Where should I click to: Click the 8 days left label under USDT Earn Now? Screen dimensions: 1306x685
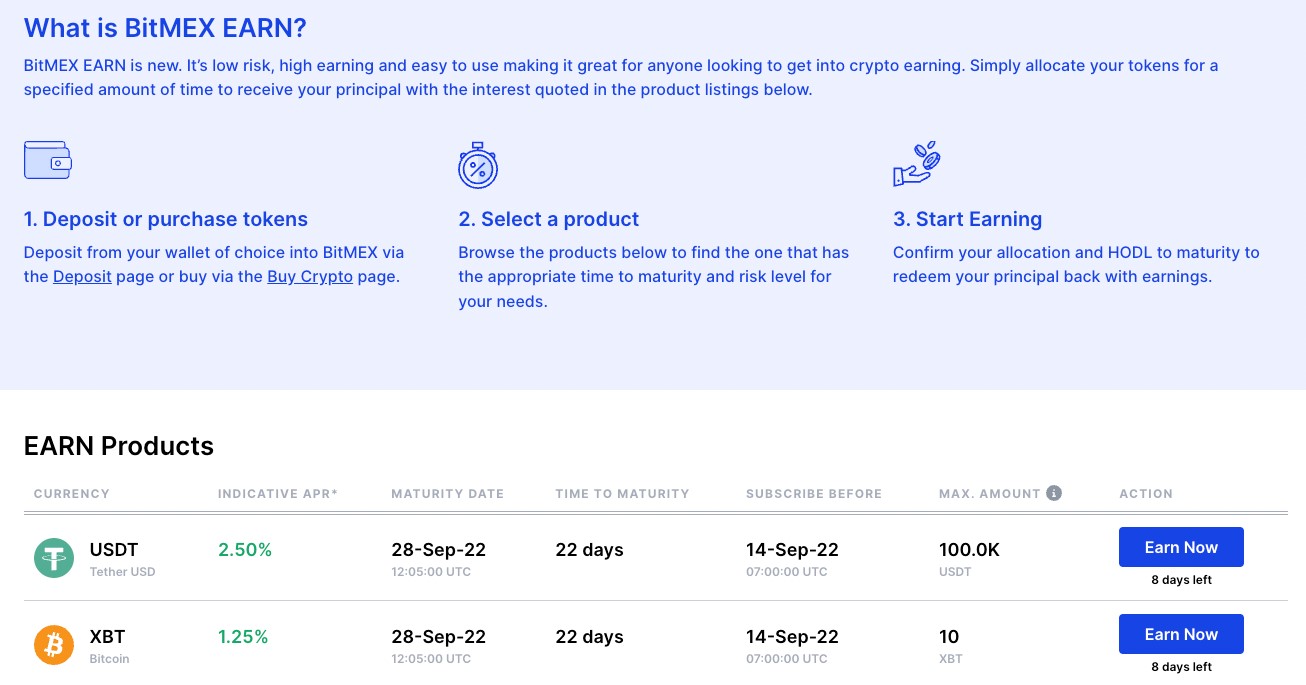tap(1181, 579)
